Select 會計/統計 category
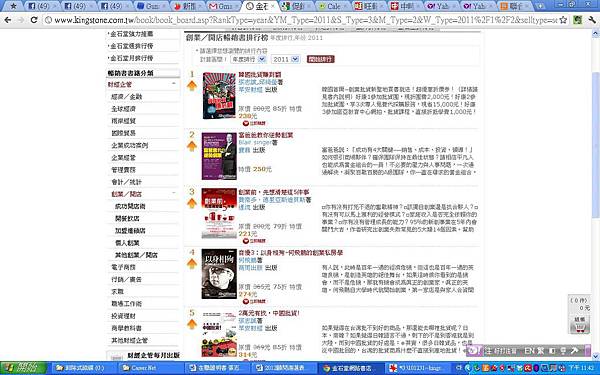This screenshot has width=600, height=375. [x=127, y=182]
